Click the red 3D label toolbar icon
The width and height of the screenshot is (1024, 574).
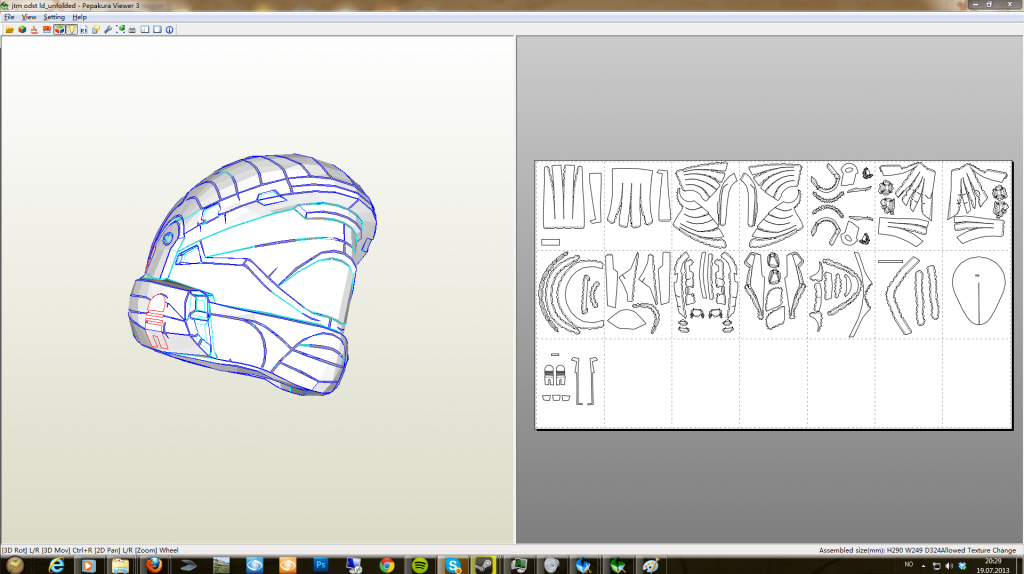pos(47,29)
